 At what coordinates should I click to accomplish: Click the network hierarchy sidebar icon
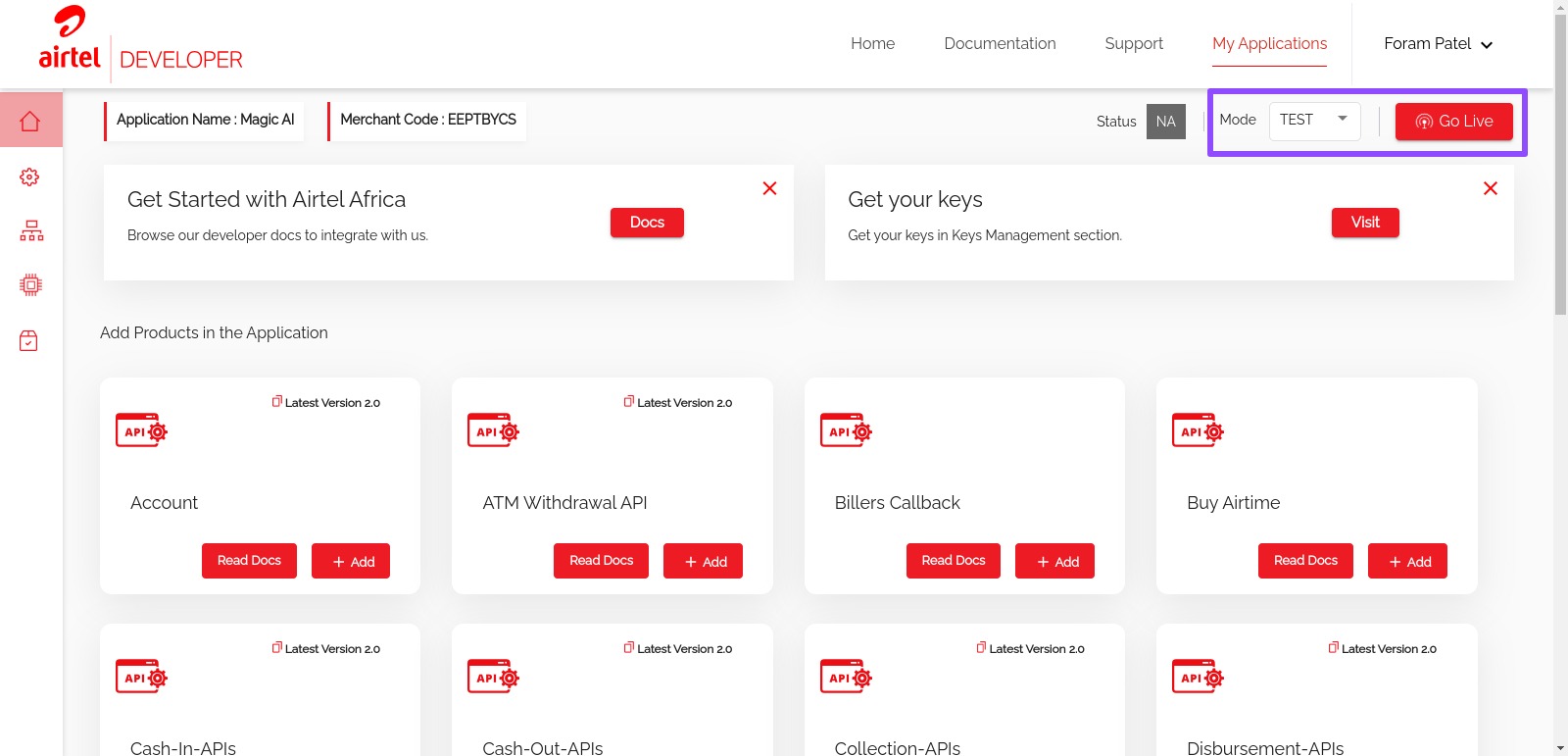coord(31,230)
